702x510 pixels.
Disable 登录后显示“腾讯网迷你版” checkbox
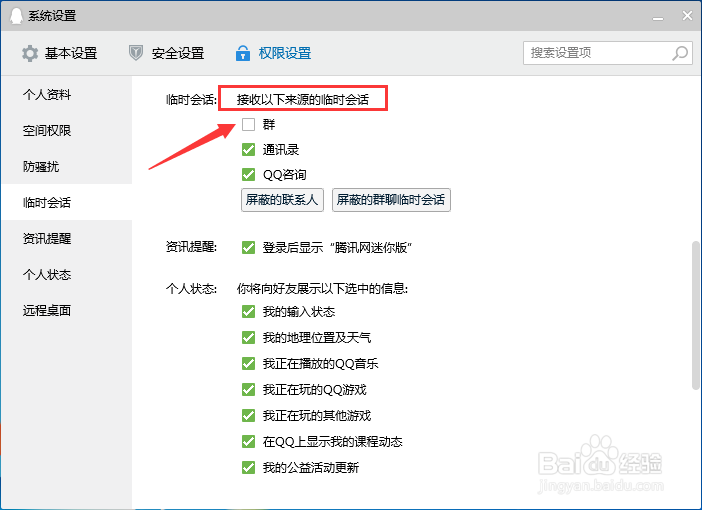[248, 247]
